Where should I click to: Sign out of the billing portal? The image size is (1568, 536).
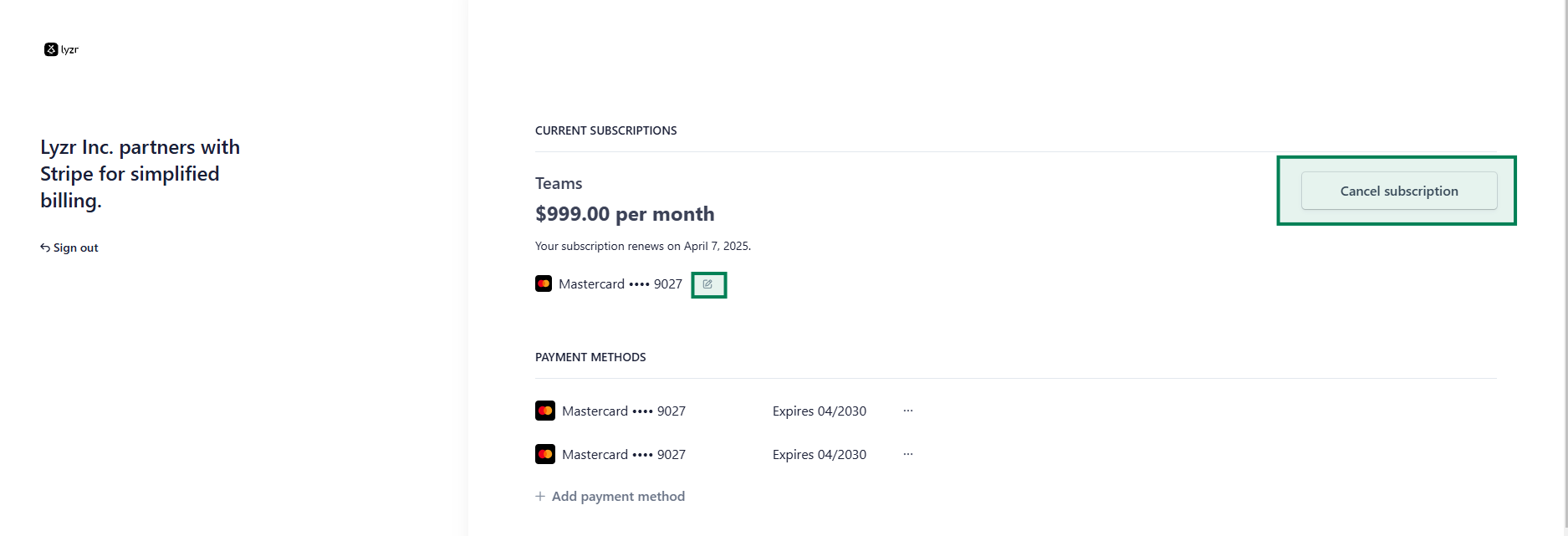69,248
